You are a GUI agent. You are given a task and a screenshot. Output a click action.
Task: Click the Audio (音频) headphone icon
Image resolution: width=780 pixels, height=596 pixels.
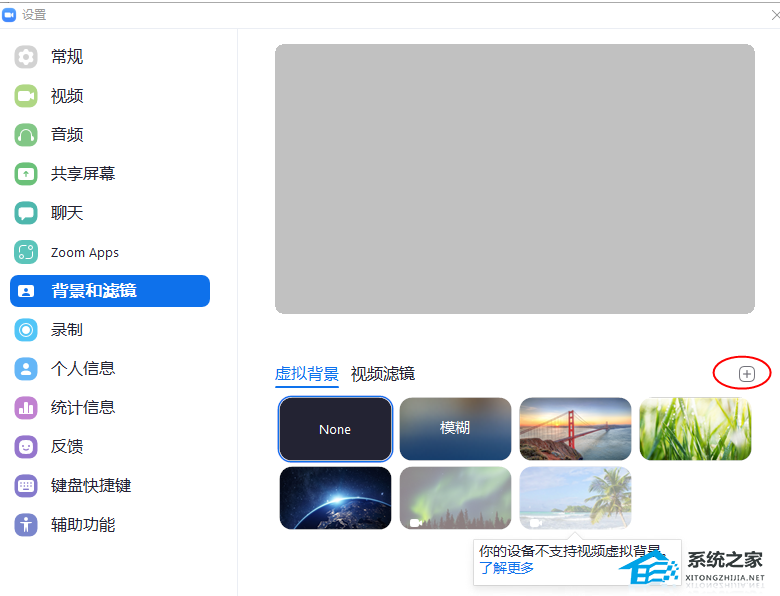tap(26, 135)
